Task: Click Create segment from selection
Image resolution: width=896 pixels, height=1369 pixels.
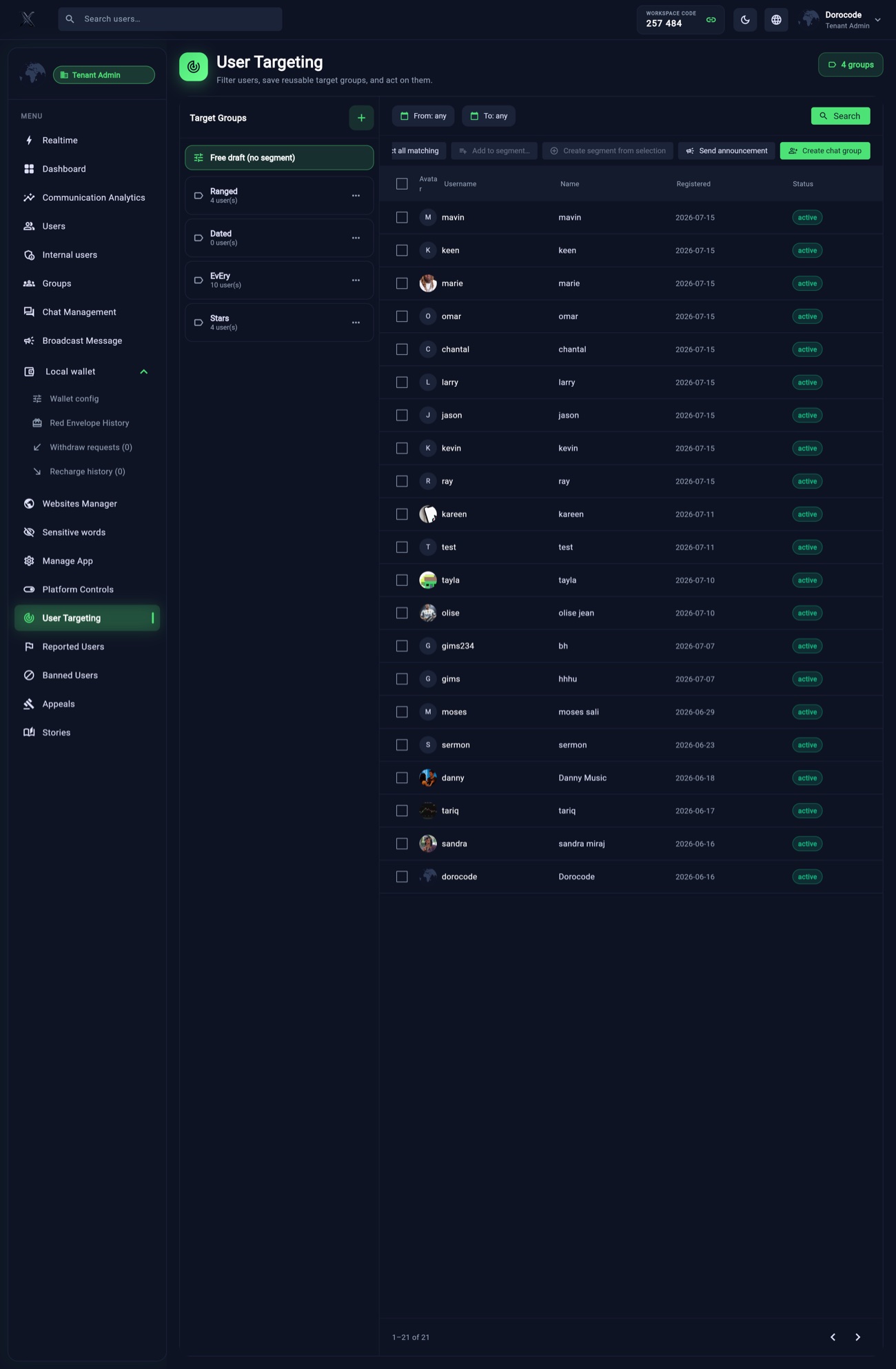Action: tap(608, 151)
